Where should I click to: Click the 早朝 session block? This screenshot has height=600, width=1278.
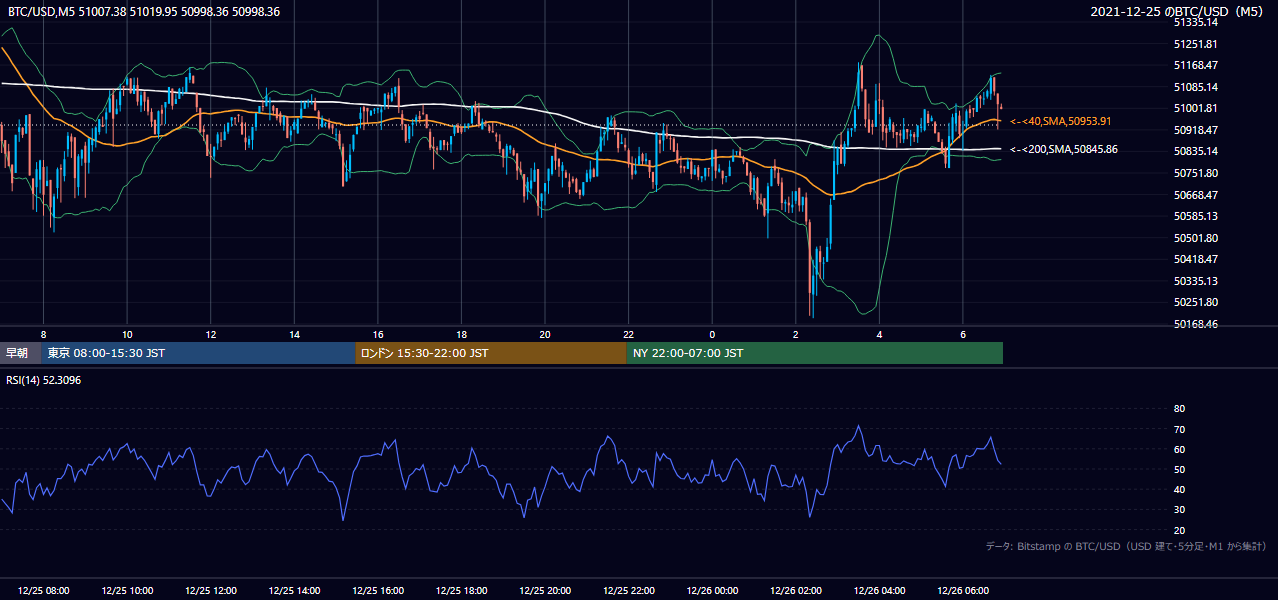point(20,353)
